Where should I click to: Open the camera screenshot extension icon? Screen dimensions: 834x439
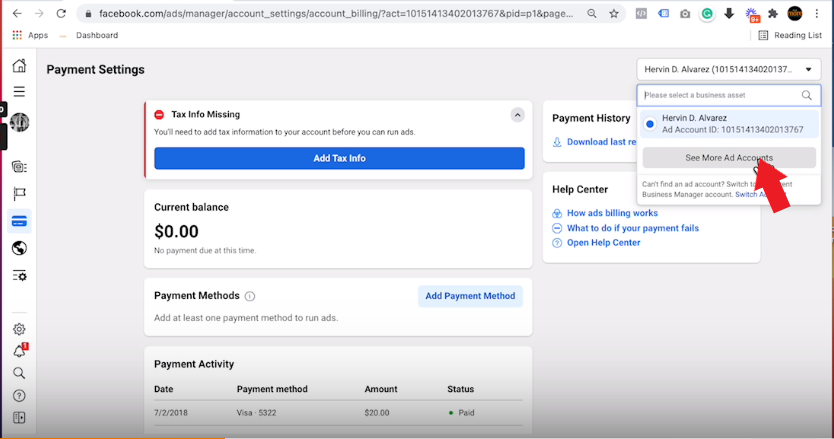pos(685,14)
